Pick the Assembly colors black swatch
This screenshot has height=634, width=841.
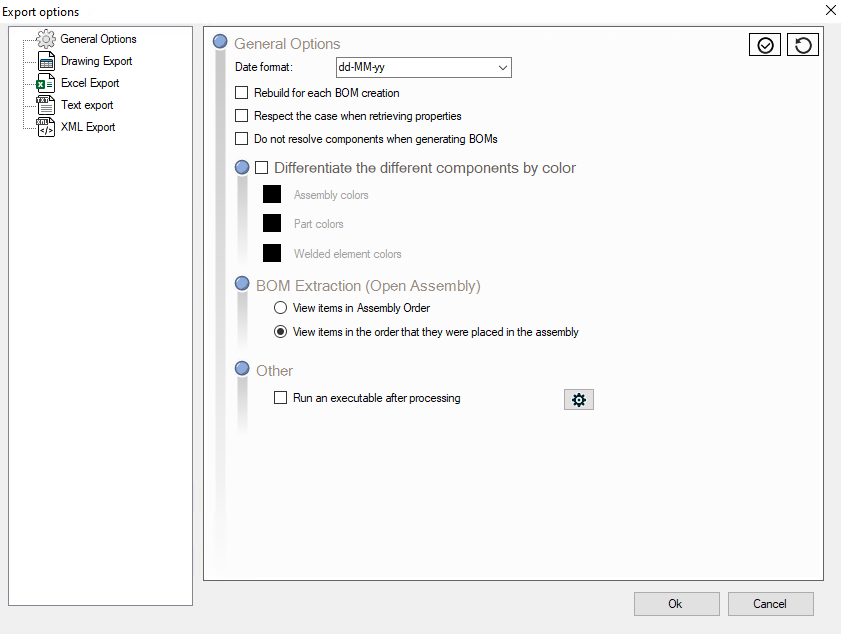(x=271, y=195)
